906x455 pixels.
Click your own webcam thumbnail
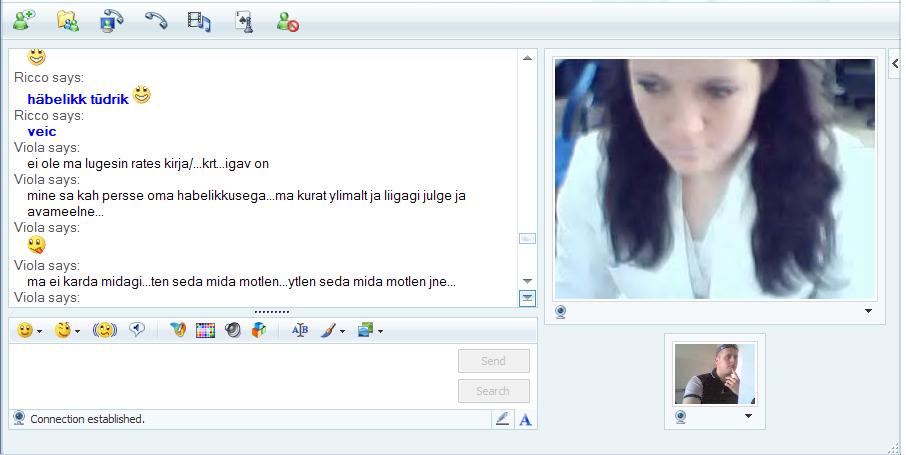(715, 374)
